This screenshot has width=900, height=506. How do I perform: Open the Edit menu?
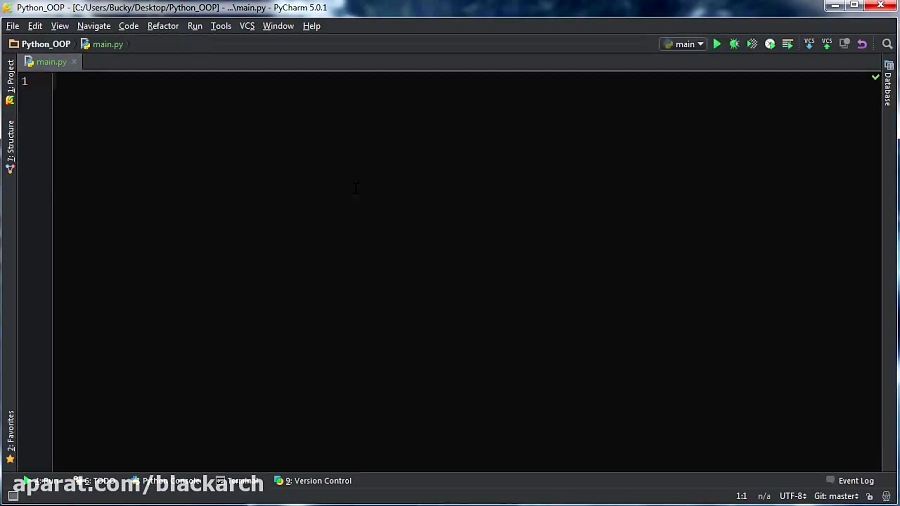point(35,26)
